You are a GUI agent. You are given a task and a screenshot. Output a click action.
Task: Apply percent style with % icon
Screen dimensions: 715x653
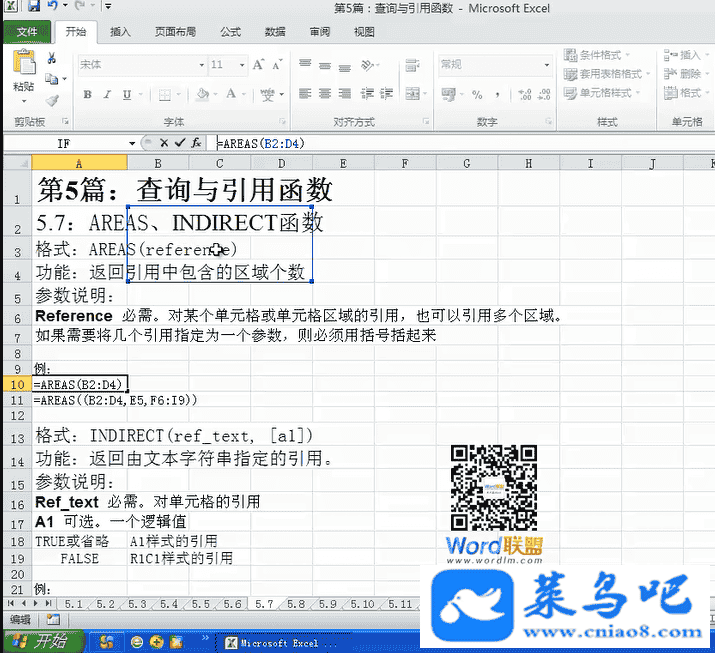point(477,95)
